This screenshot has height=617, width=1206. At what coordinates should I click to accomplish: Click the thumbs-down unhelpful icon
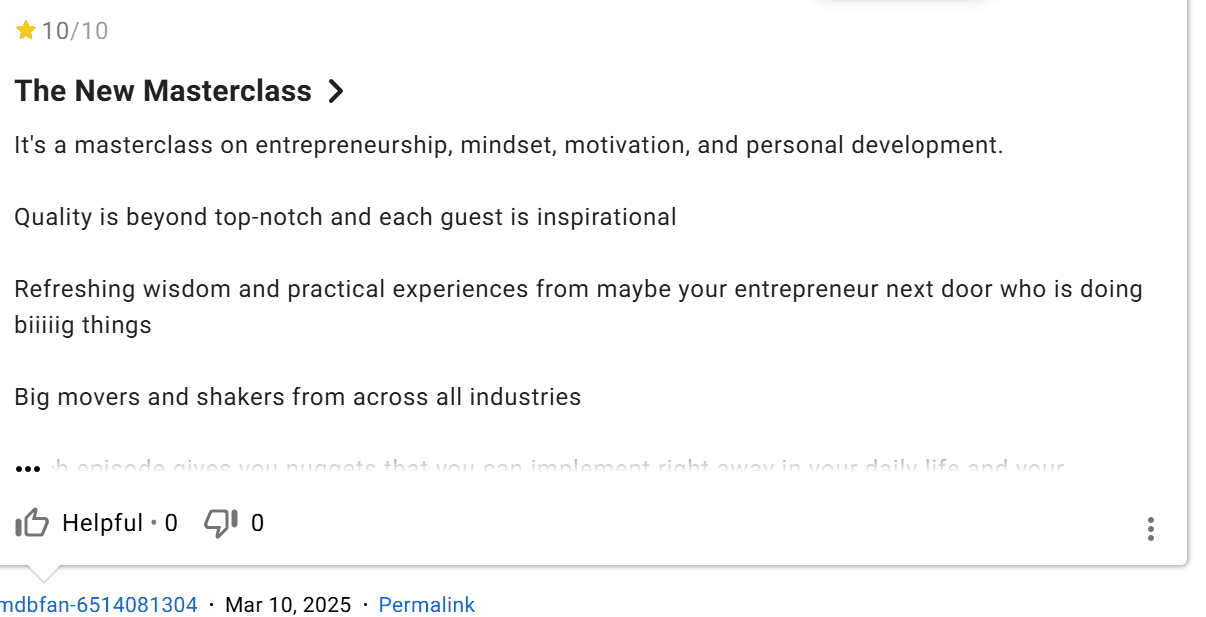pyautogui.click(x=220, y=522)
